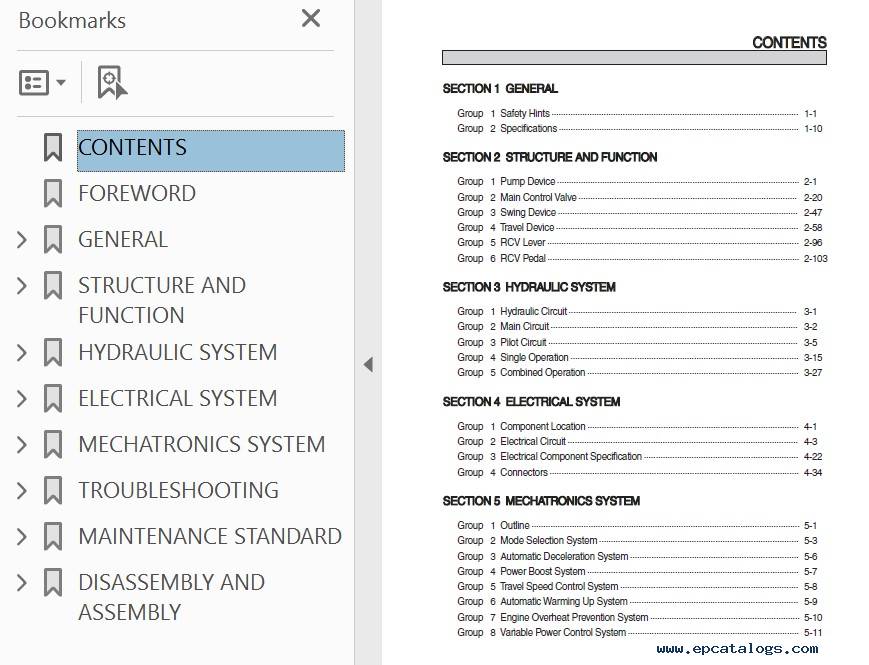Screen dimensions: 869x665
Task: Click the Combined Operation entry
Action: click(640, 372)
